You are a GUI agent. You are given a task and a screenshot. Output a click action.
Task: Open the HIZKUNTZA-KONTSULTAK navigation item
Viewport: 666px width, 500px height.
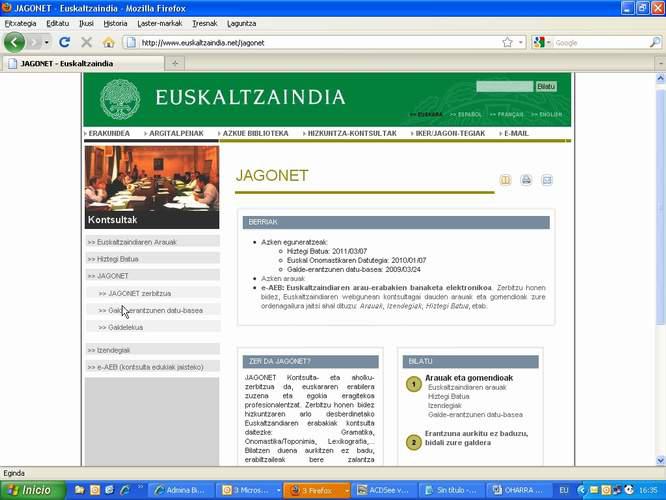(x=352, y=133)
